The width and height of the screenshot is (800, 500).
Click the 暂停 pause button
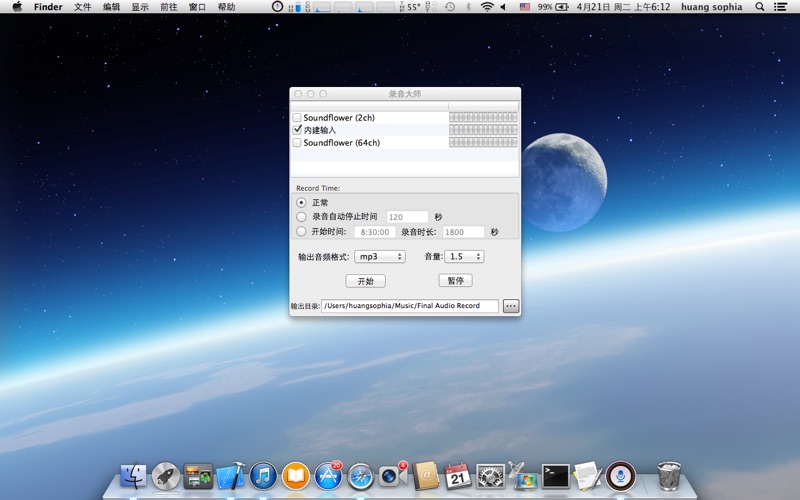[455, 281]
